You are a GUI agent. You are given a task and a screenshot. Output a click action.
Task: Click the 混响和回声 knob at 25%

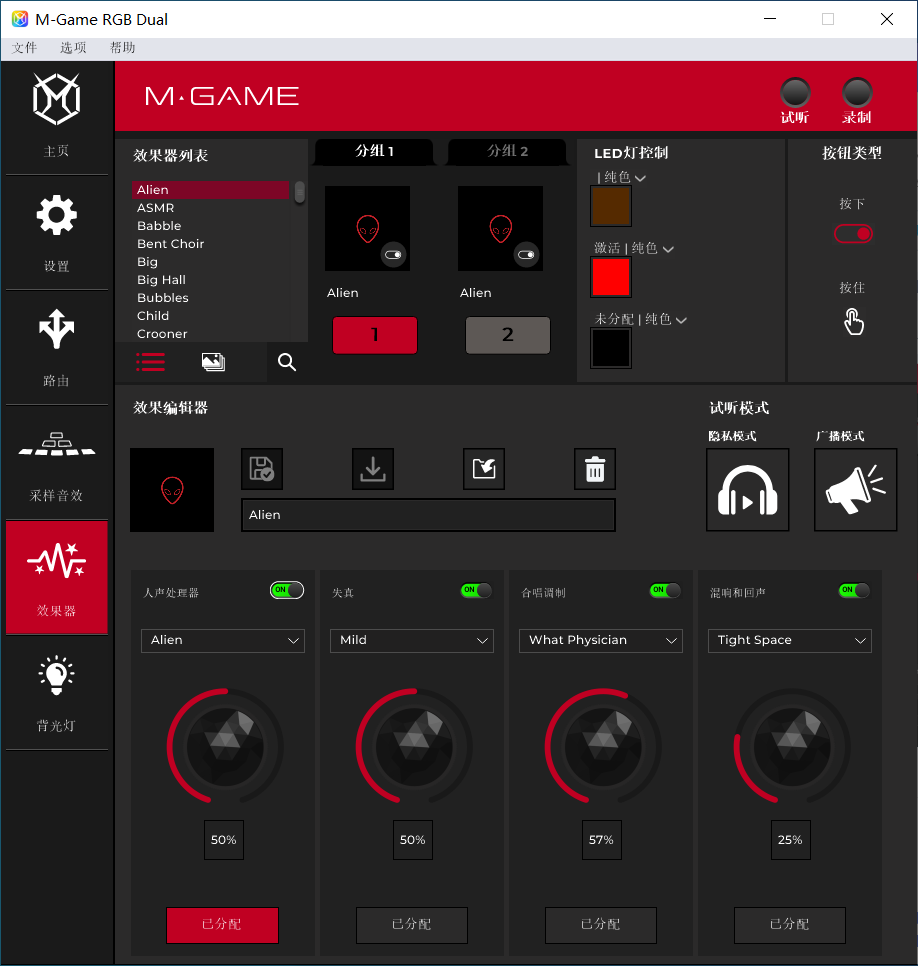[792, 746]
